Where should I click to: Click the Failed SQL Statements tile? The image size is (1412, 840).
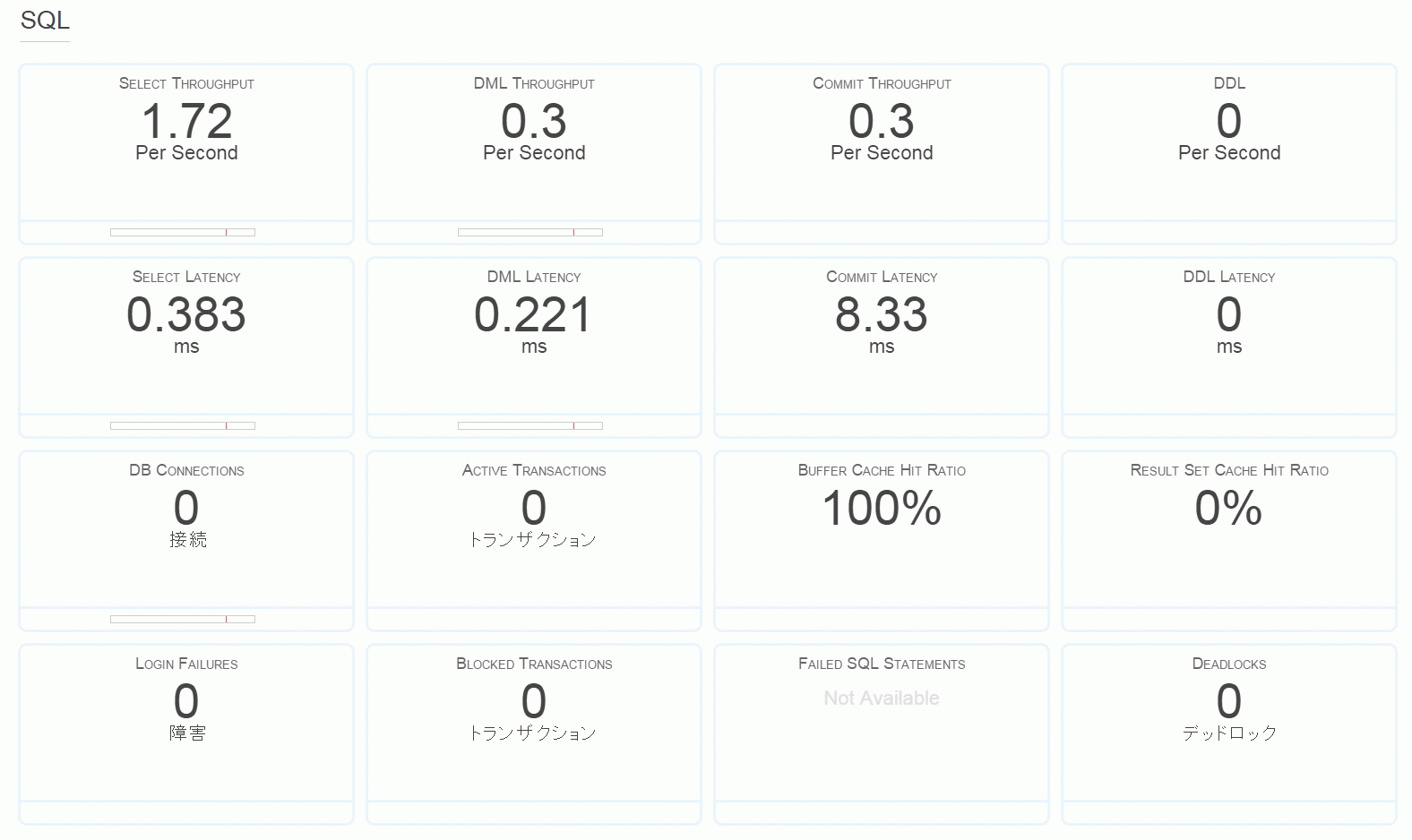tap(882, 733)
